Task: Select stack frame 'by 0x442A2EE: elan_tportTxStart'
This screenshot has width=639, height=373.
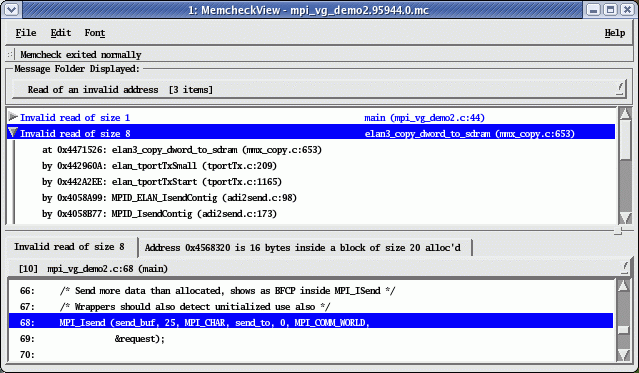Action: point(162,181)
